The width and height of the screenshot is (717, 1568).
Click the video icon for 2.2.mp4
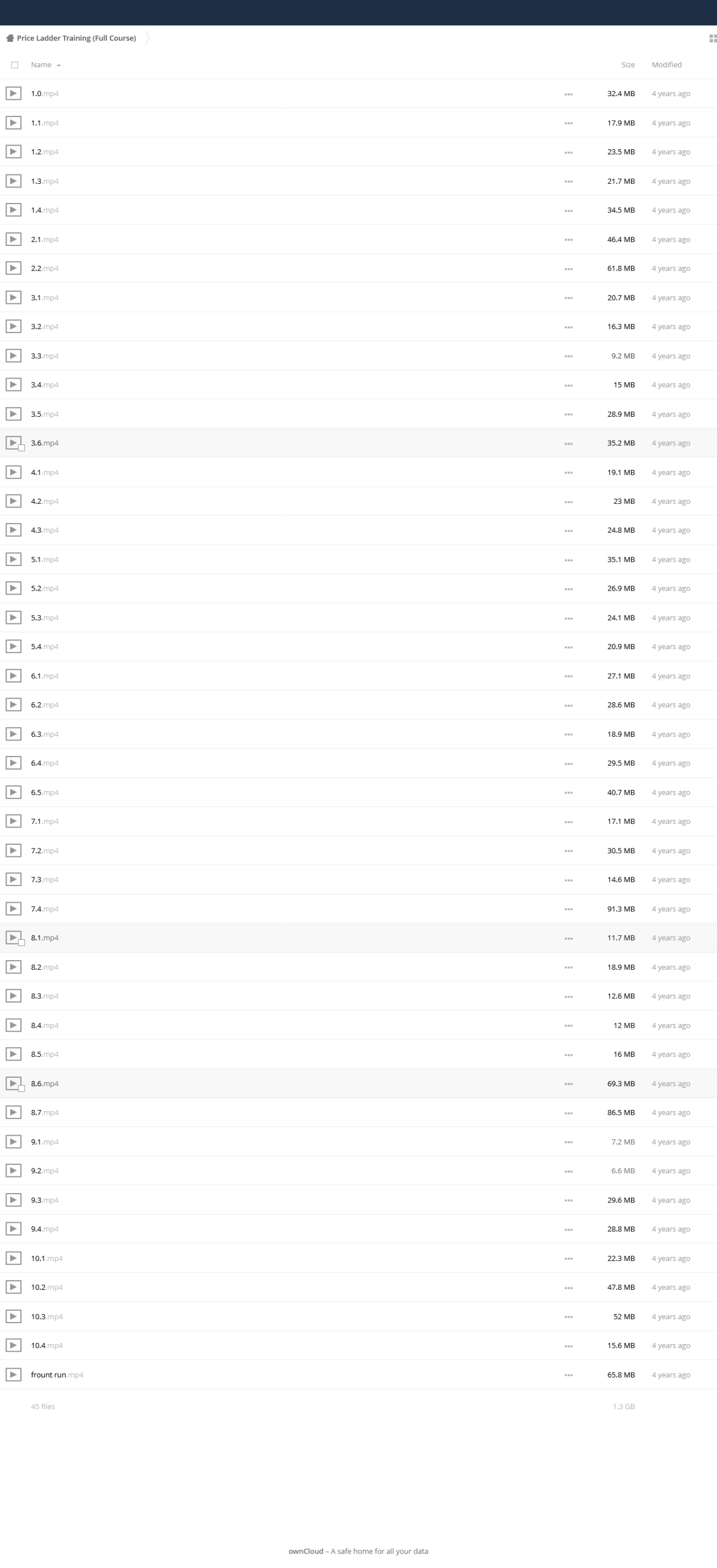[13, 268]
